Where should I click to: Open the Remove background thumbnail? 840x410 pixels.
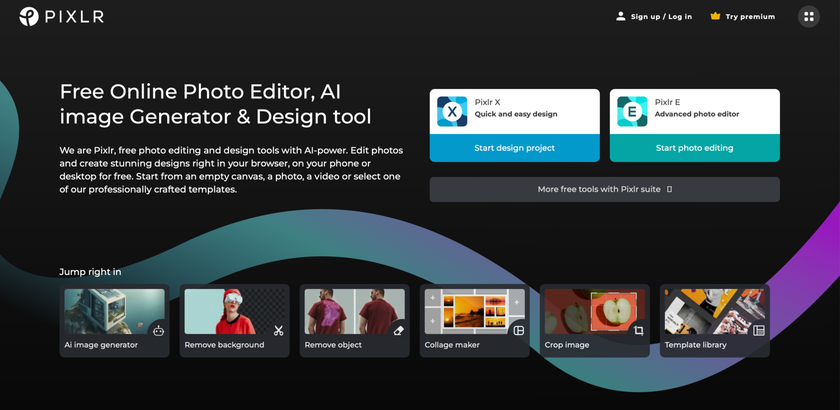click(x=234, y=311)
